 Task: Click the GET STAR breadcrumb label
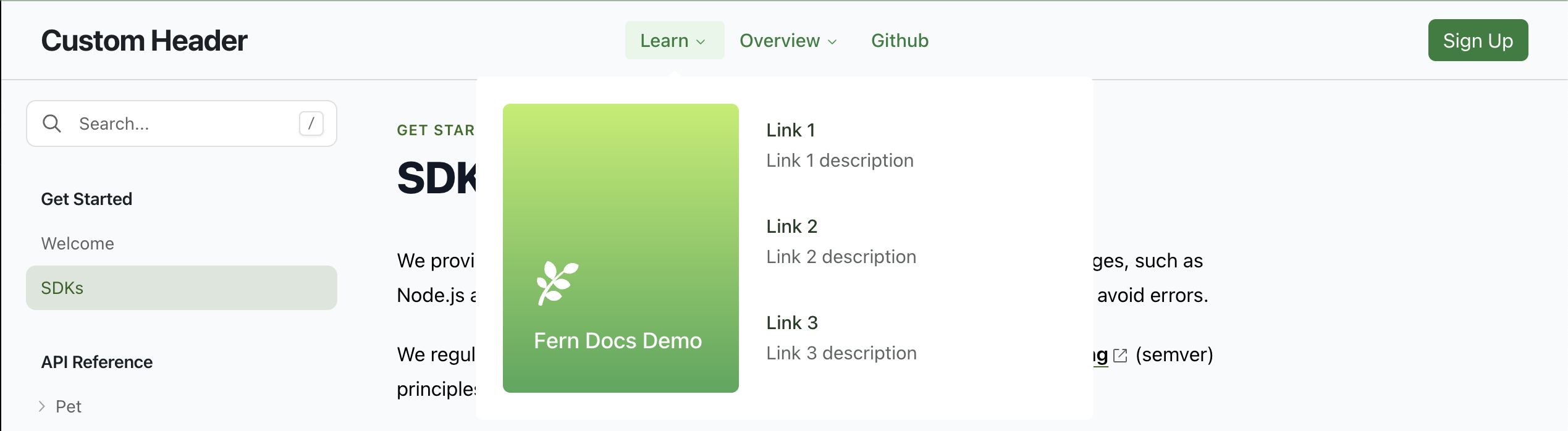coord(436,130)
